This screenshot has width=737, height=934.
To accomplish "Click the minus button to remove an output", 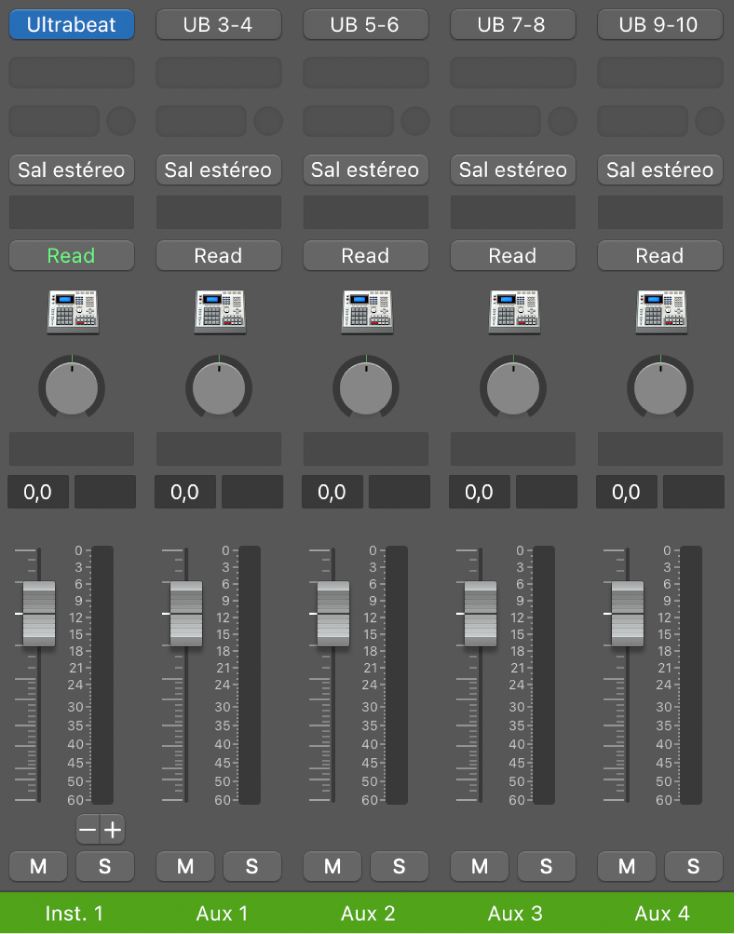I will tap(88, 829).
